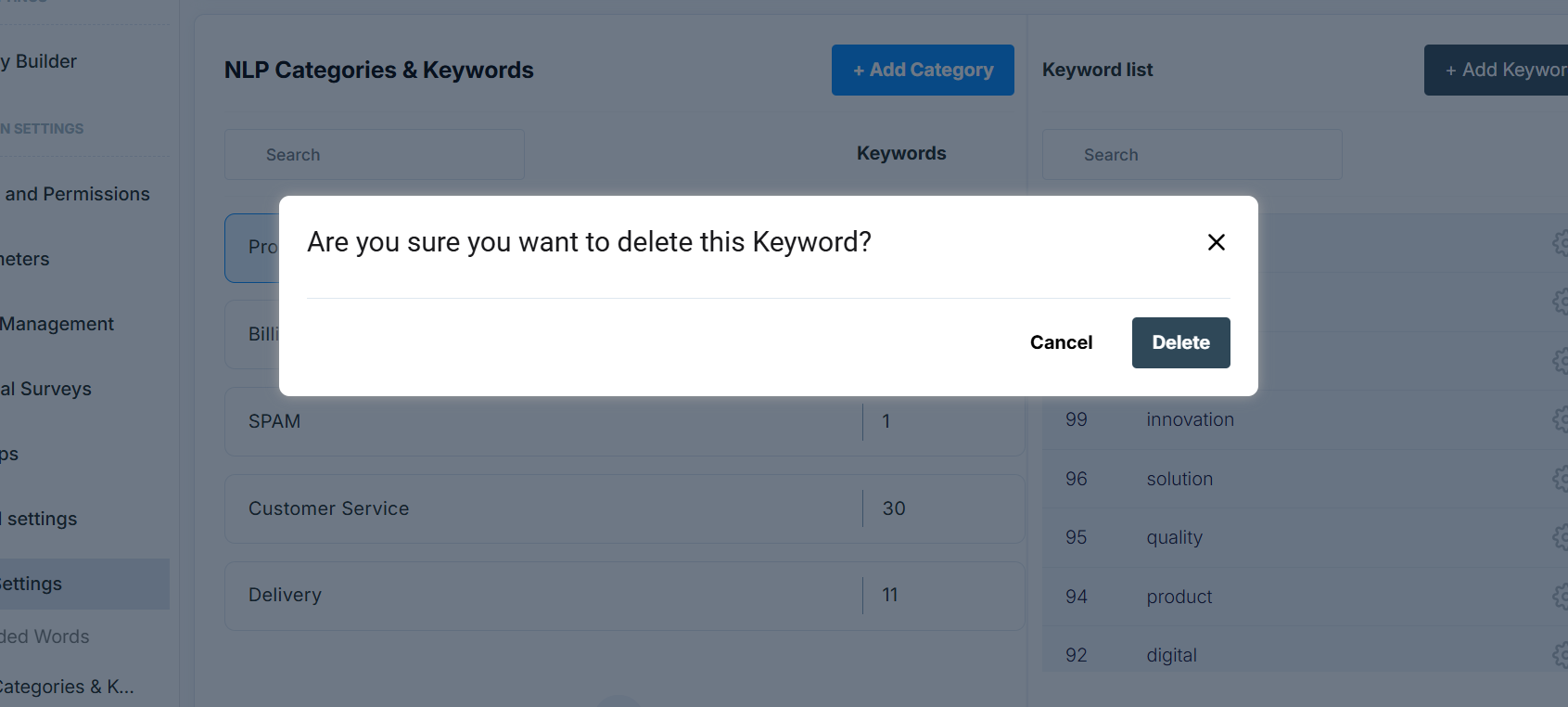This screenshot has width=1568, height=707.
Task: Focus the categories Search field
Action: pos(375,155)
